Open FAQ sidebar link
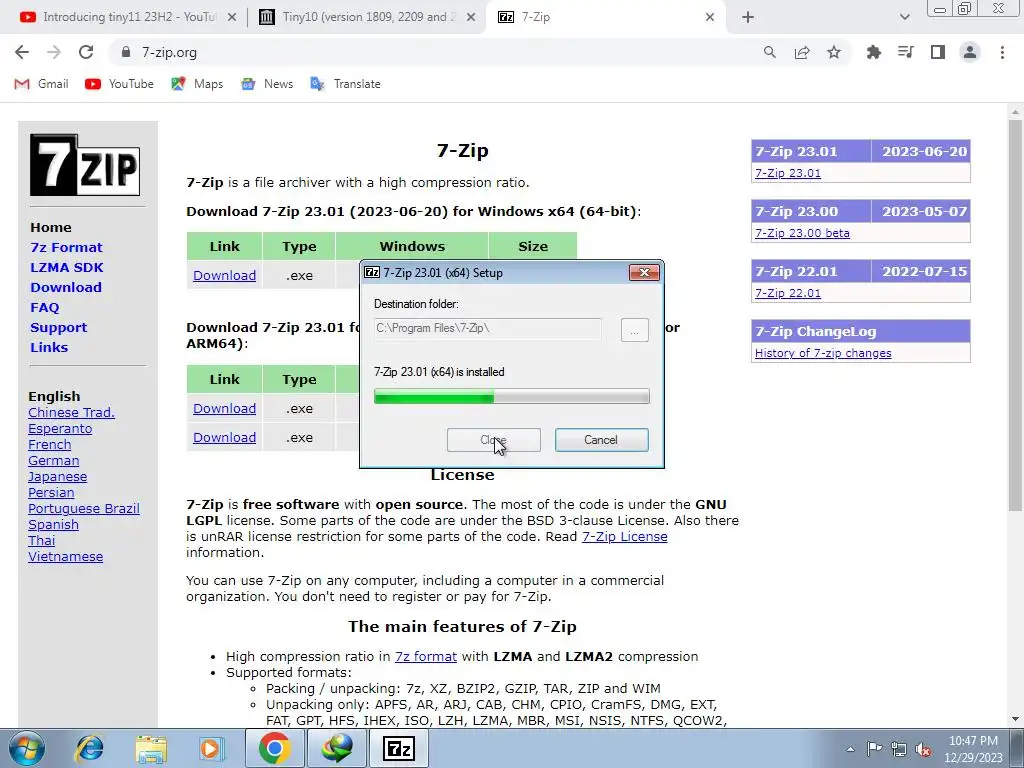Screen dimensions: 1024x768 point(44,308)
